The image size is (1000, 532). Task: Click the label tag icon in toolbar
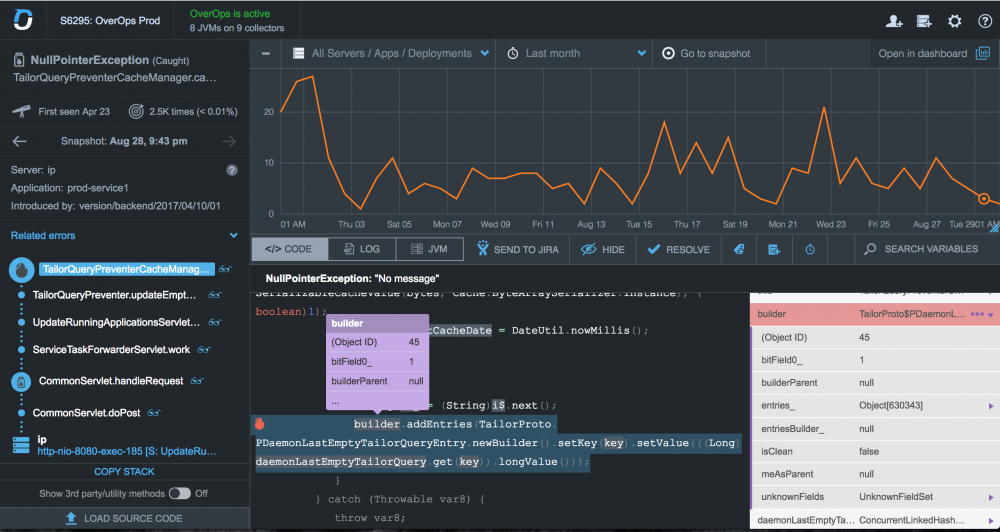click(x=738, y=249)
